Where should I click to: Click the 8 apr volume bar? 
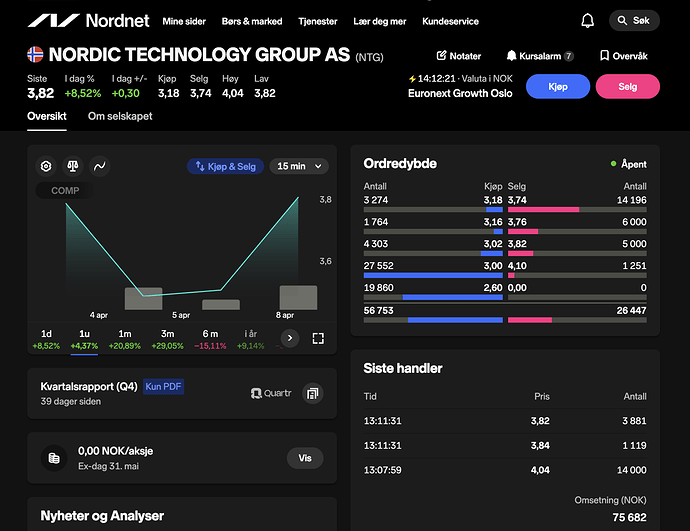point(298,297)
